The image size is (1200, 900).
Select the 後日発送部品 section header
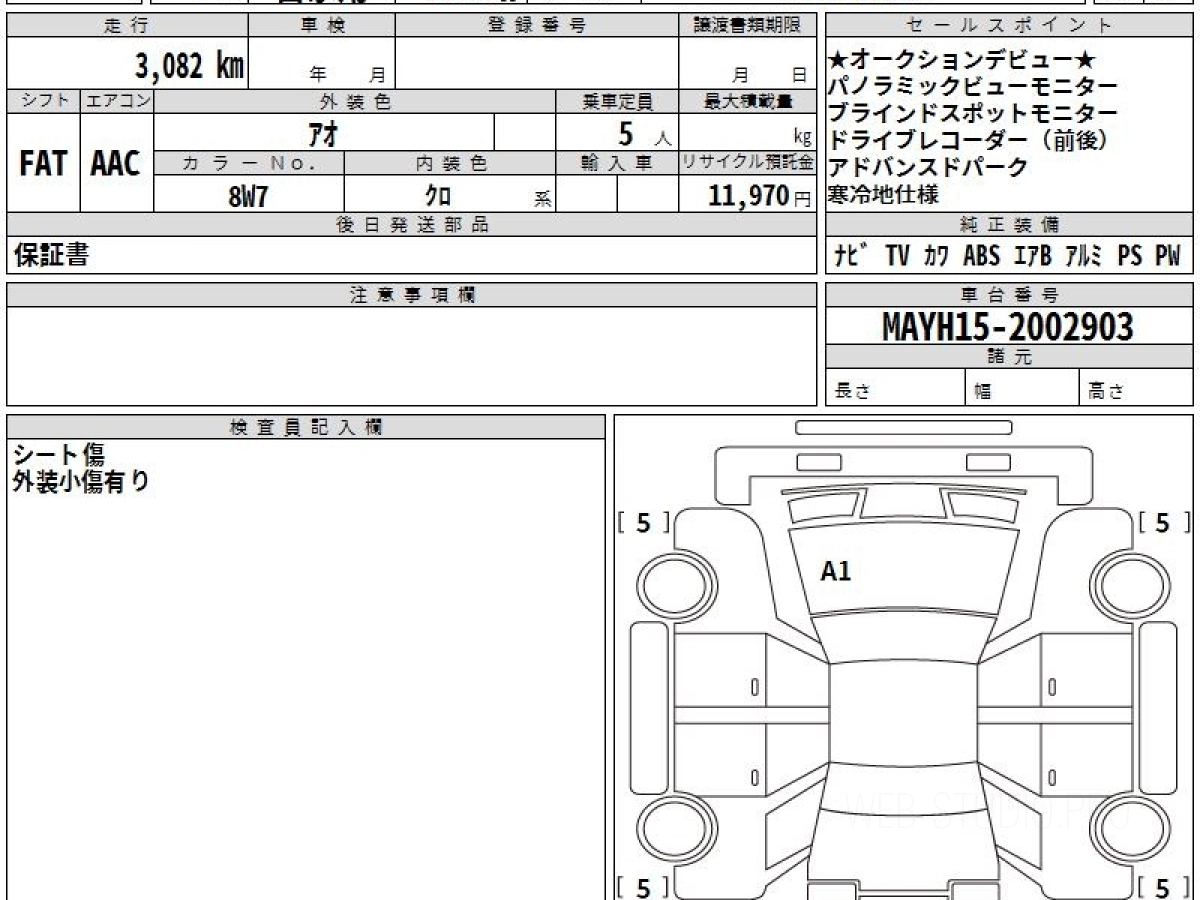click(x=412, y=225)
